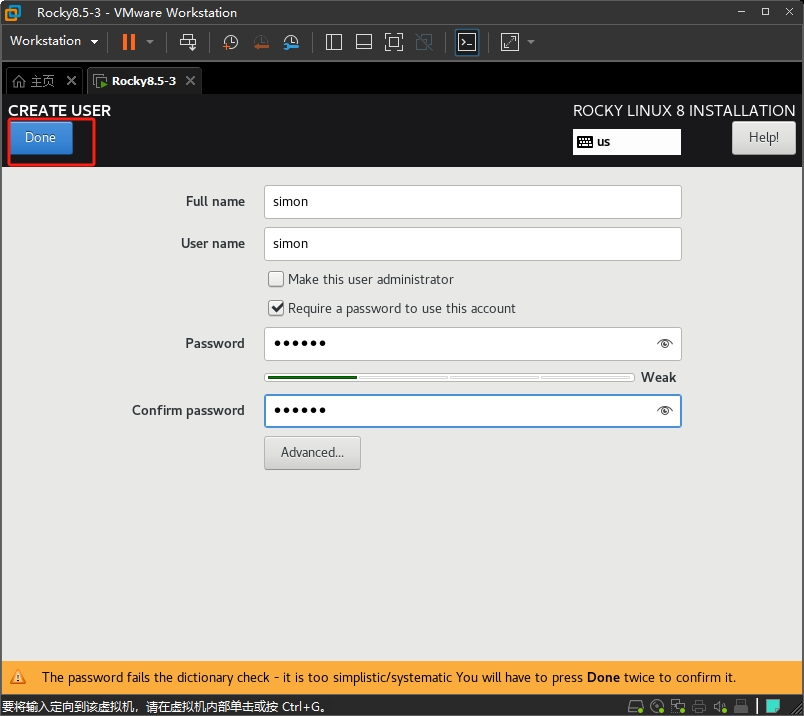Click the hard disk status icon
The image size is (804, 716).
[636, 706]
